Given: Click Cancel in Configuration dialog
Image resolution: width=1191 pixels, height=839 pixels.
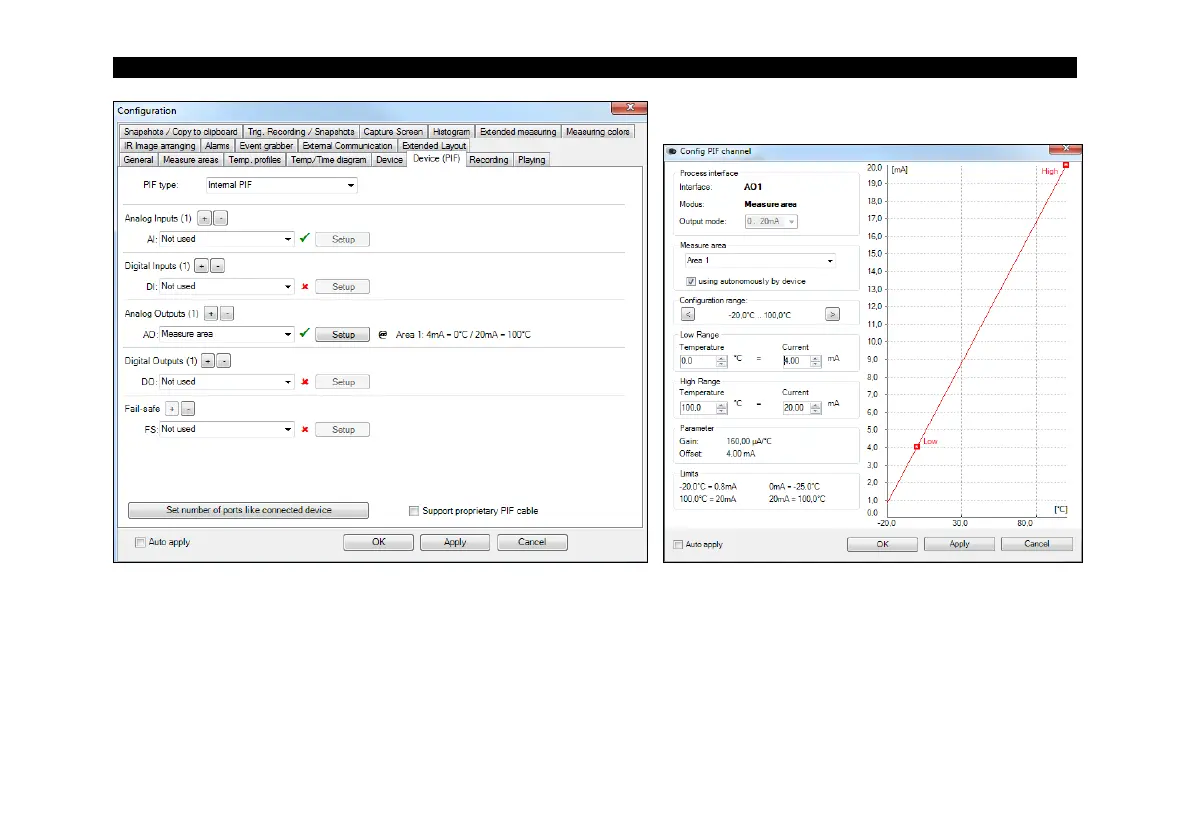Looking at the screenshot, I should pos(532,542).
